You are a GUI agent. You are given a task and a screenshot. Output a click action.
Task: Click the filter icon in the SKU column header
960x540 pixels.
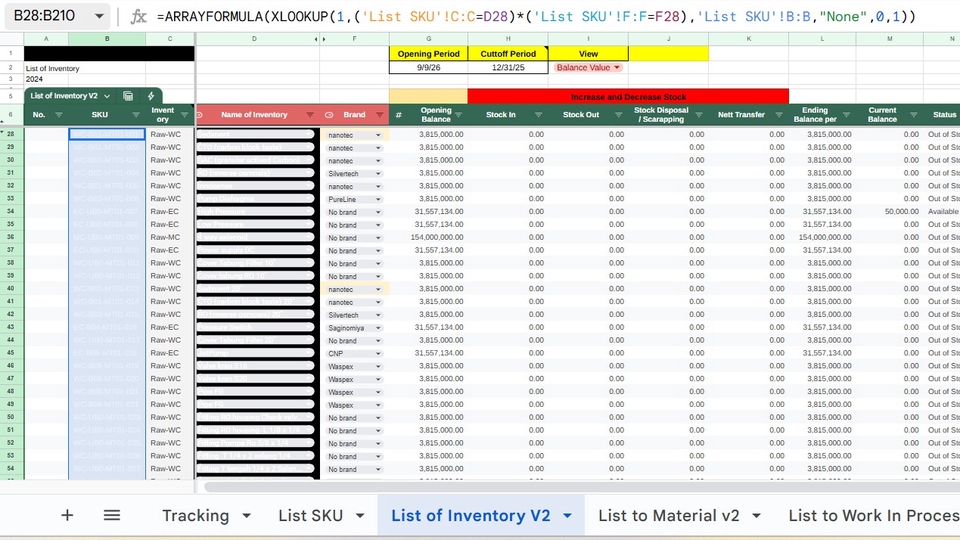click(x=136, y=115)
